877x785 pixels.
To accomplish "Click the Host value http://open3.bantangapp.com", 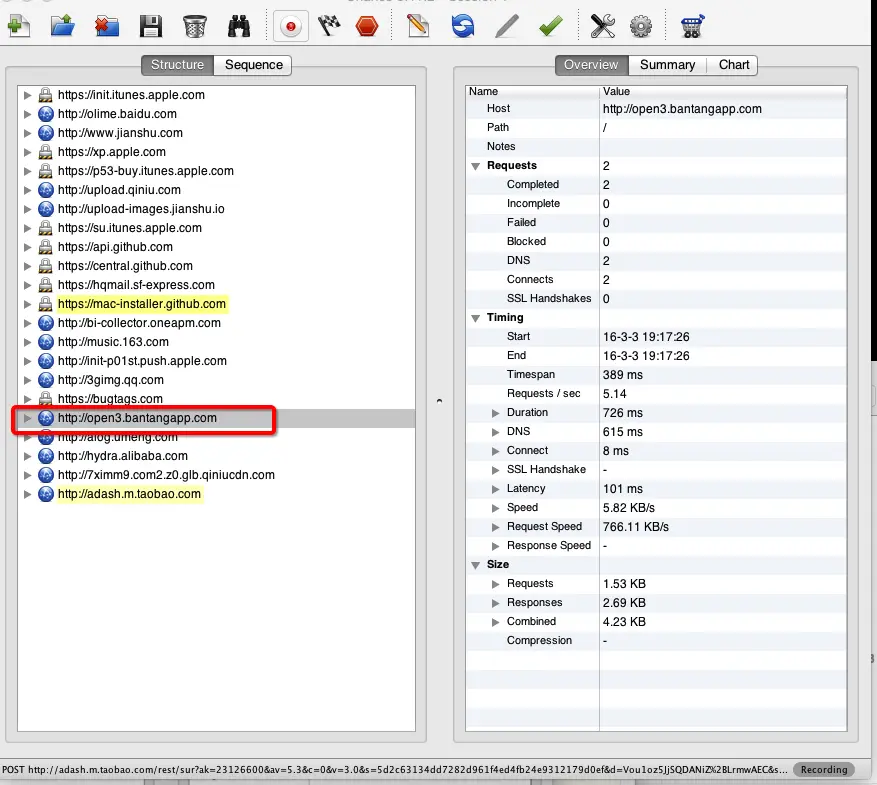I will click(682, 109).
